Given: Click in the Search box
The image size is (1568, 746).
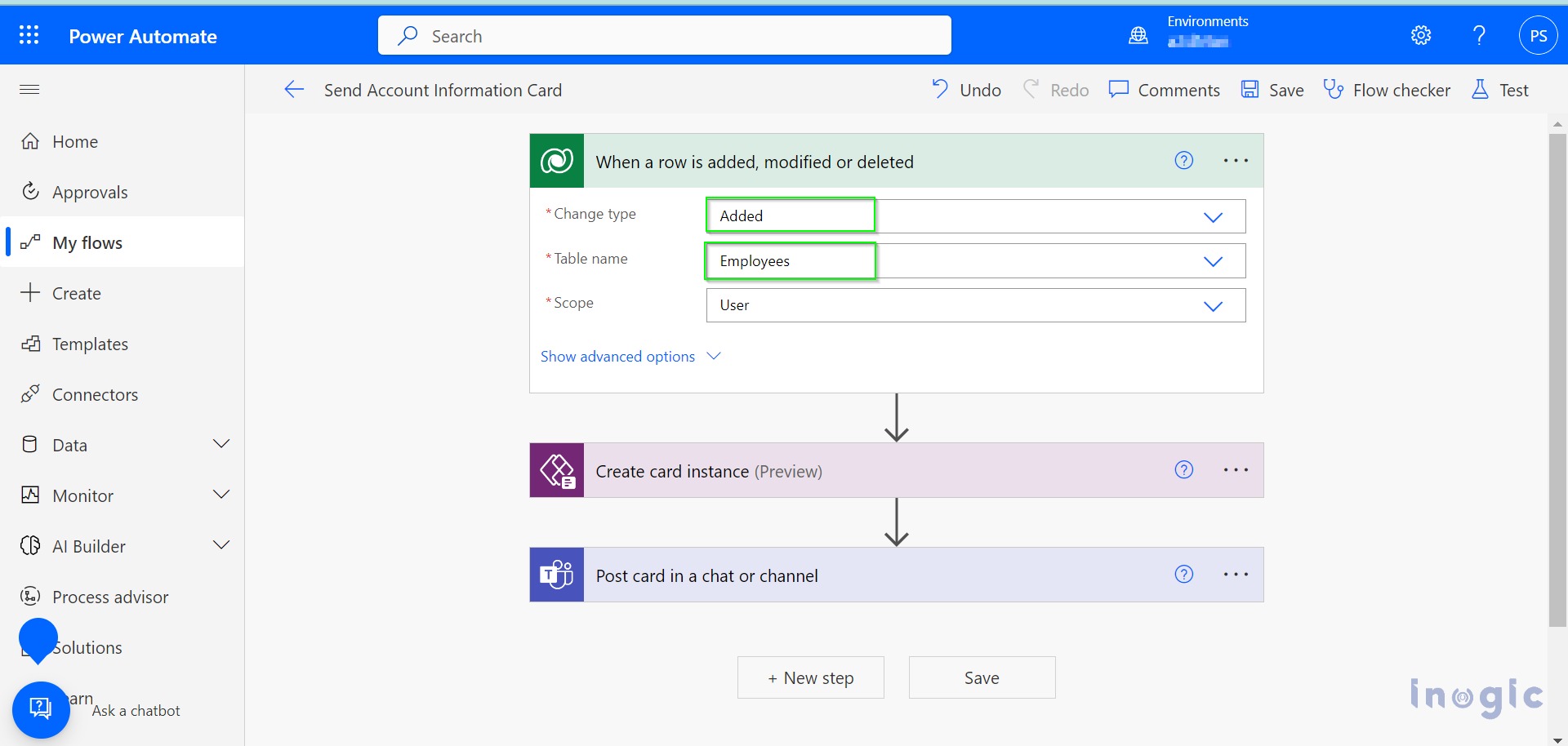Looking at the screenshot, I should 664,35.
